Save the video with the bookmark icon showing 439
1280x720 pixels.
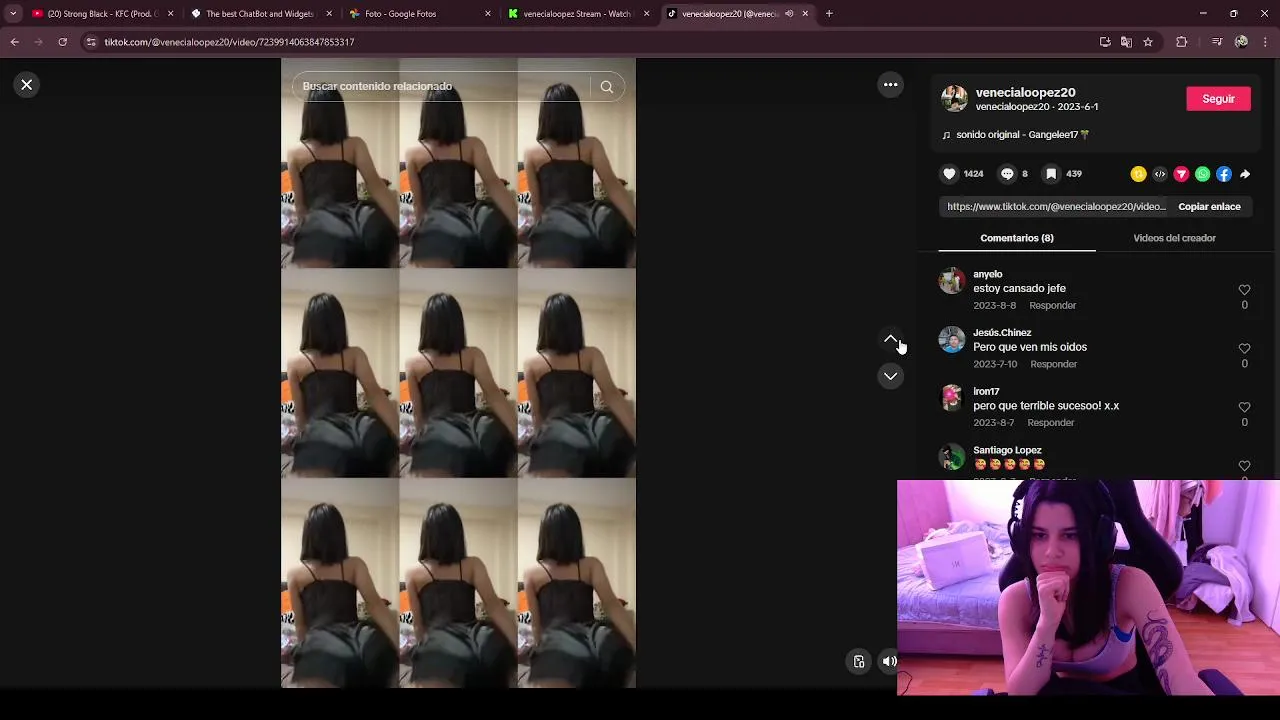[x=1051, y=174]
